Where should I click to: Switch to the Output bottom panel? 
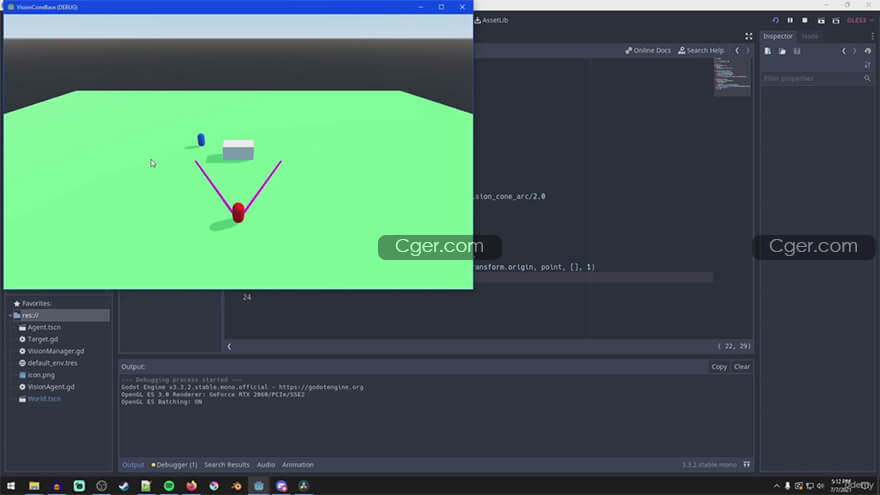[x=133, y=465]
